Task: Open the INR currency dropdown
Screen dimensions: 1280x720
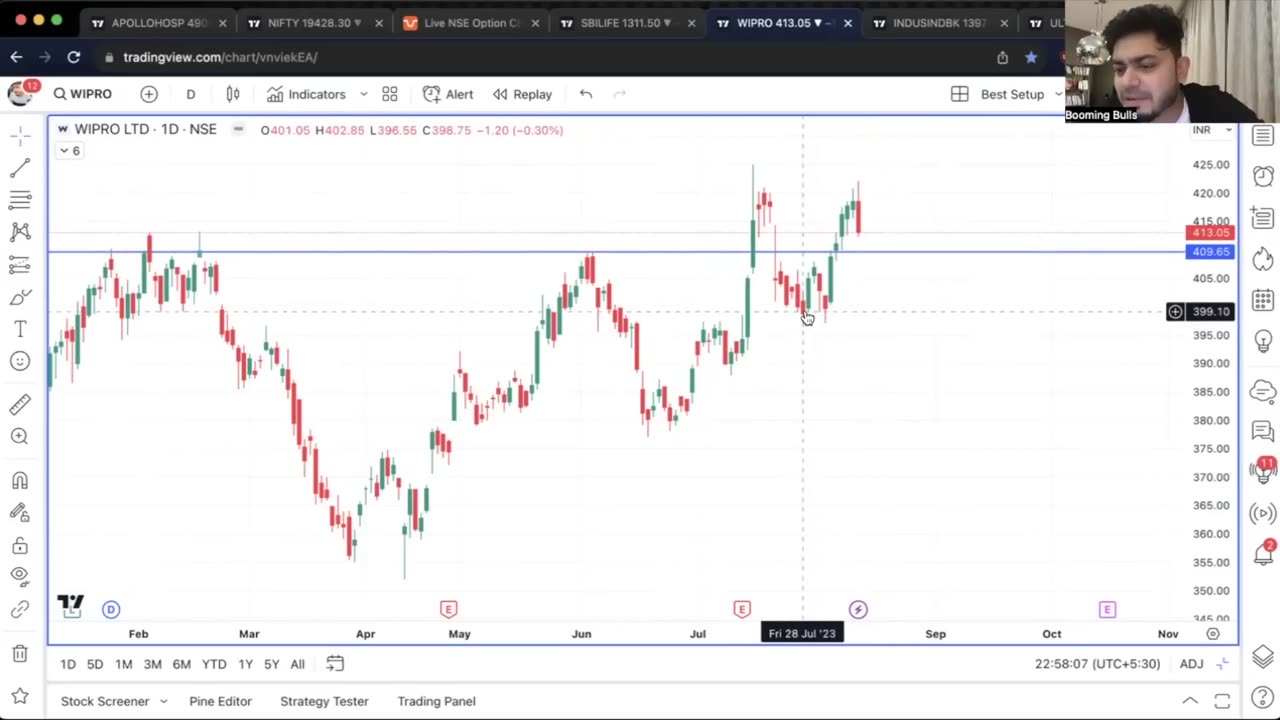Action: [x=1213, y=130]
